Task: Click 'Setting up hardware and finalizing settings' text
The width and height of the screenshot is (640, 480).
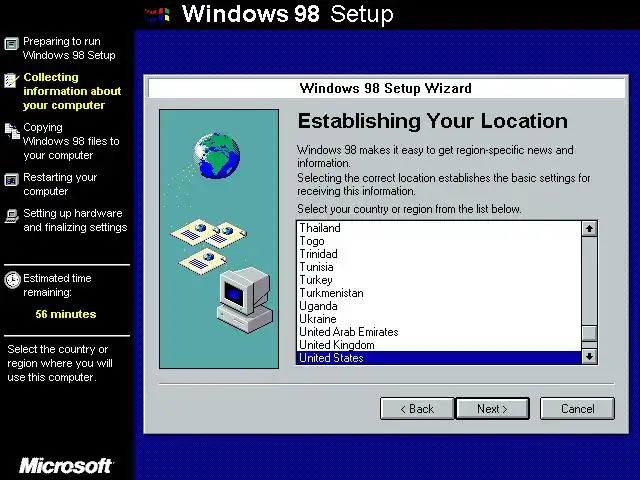Action: [75, 220]
